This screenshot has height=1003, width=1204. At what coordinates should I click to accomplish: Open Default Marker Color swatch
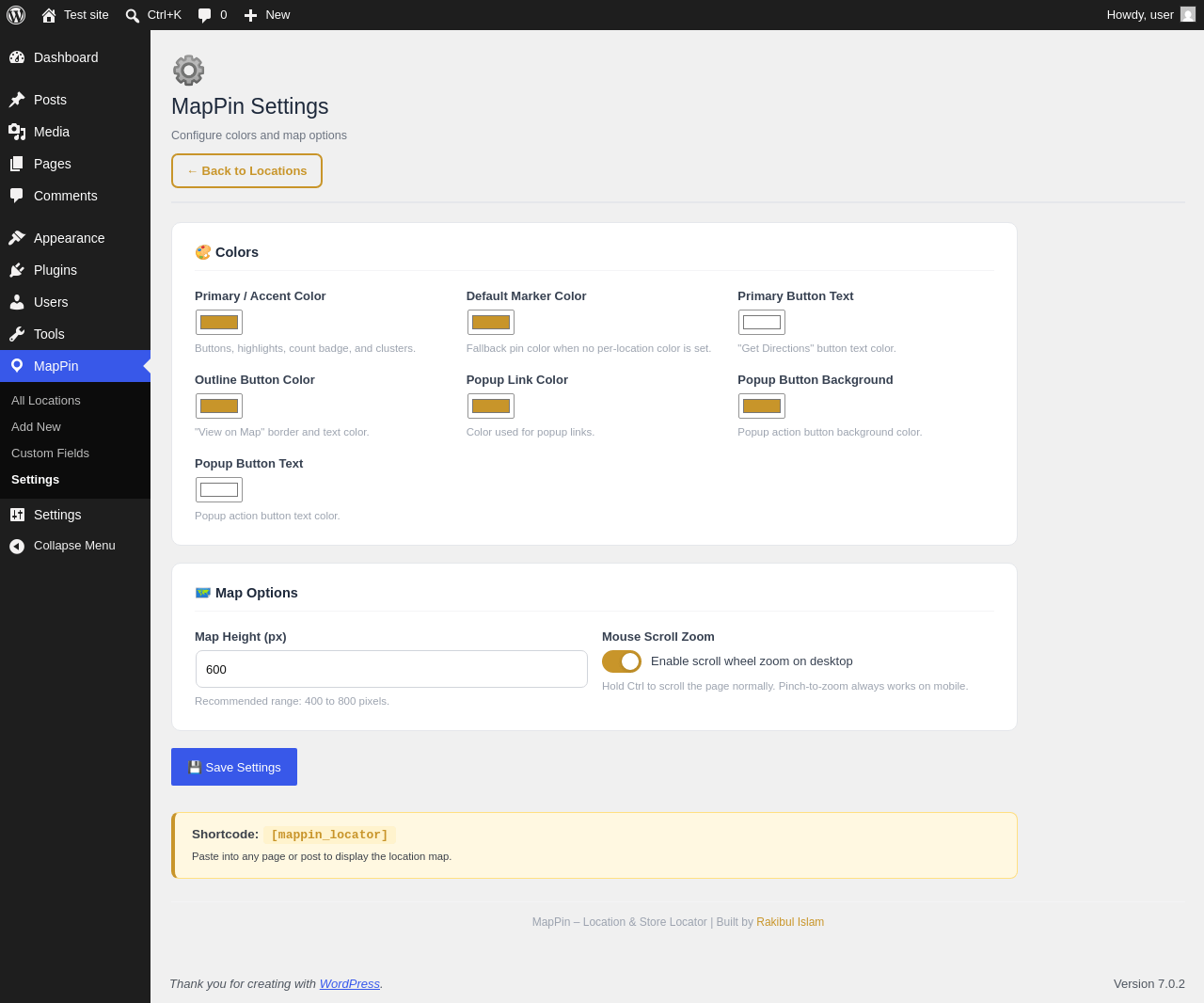491,323
